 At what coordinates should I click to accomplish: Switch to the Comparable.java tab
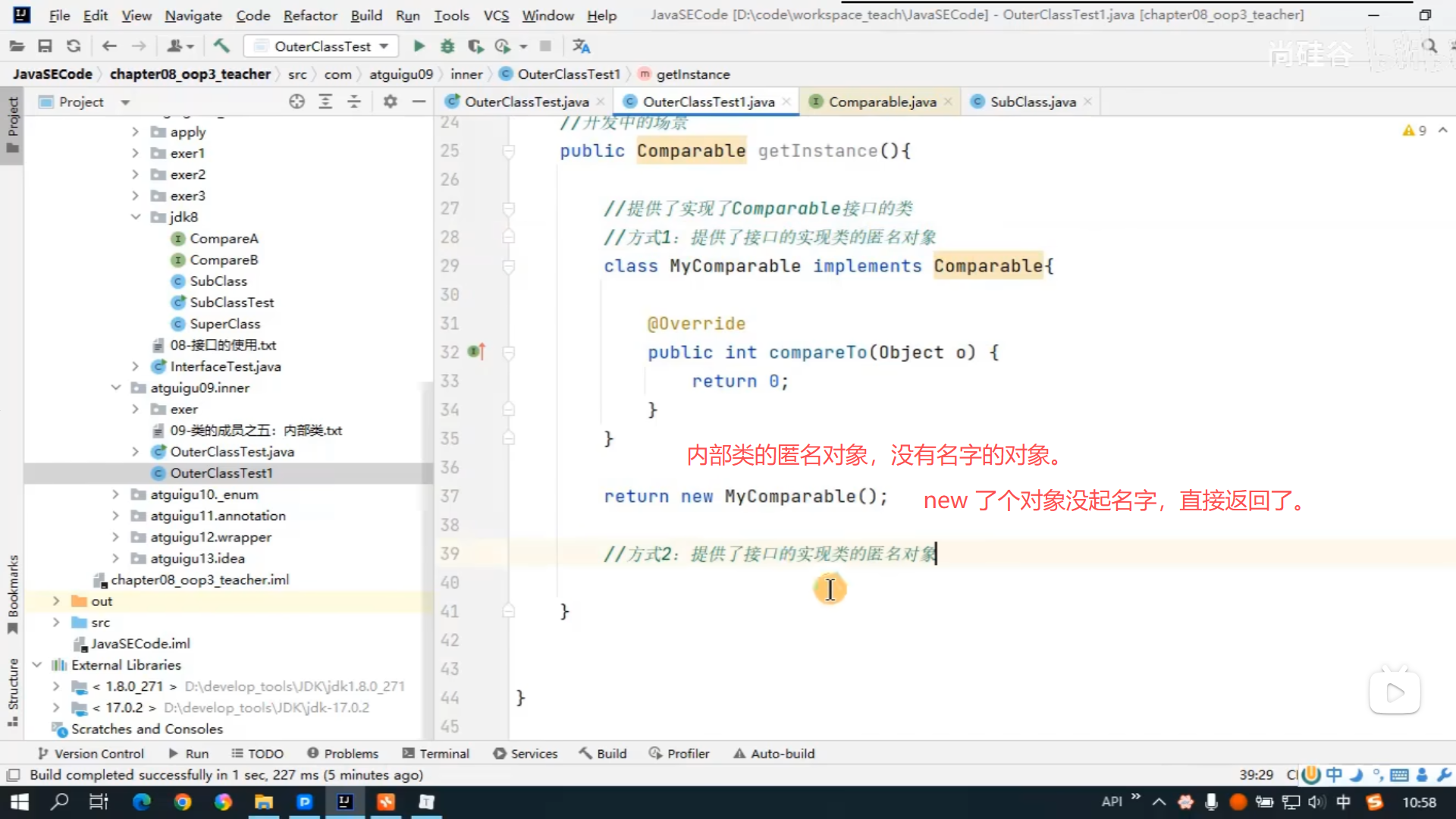click(881, 102)
